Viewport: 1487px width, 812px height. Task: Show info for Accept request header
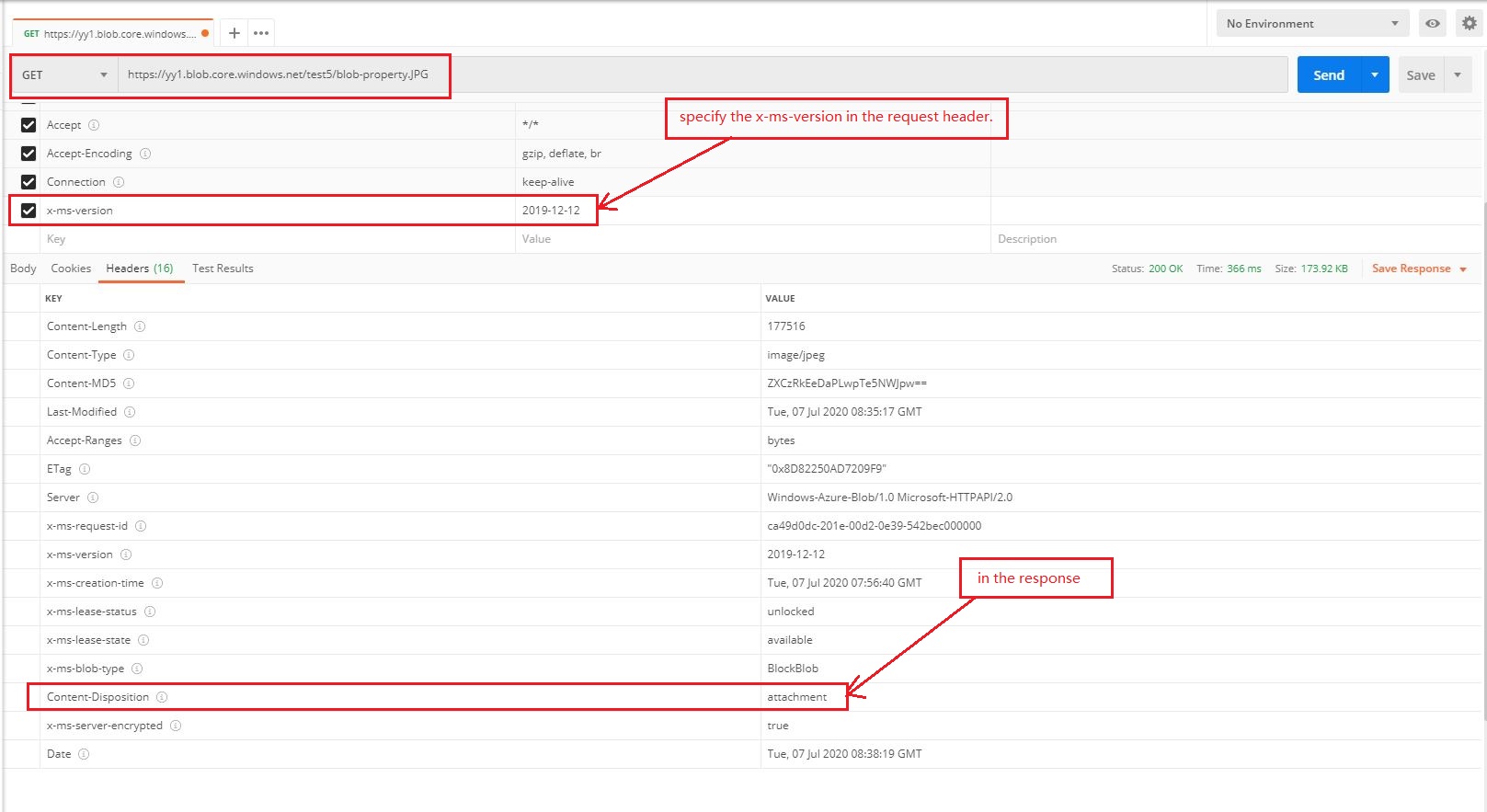point(94,125)
